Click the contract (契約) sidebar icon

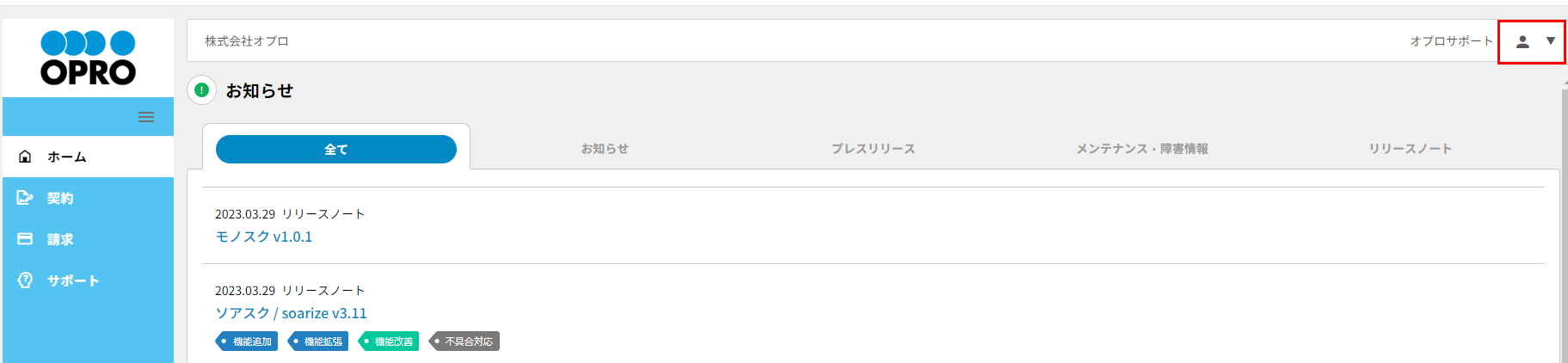point(25,198)
